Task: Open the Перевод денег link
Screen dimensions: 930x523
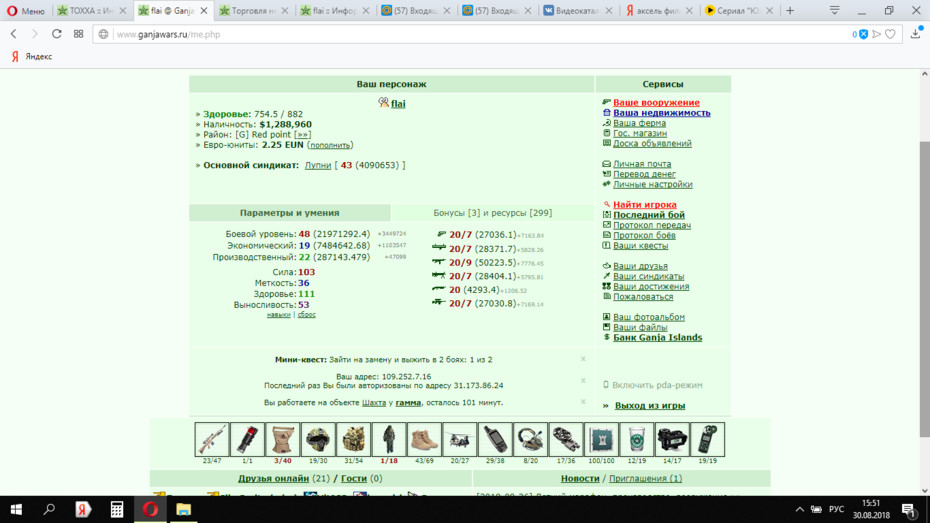Action: [x=644, y=174]
